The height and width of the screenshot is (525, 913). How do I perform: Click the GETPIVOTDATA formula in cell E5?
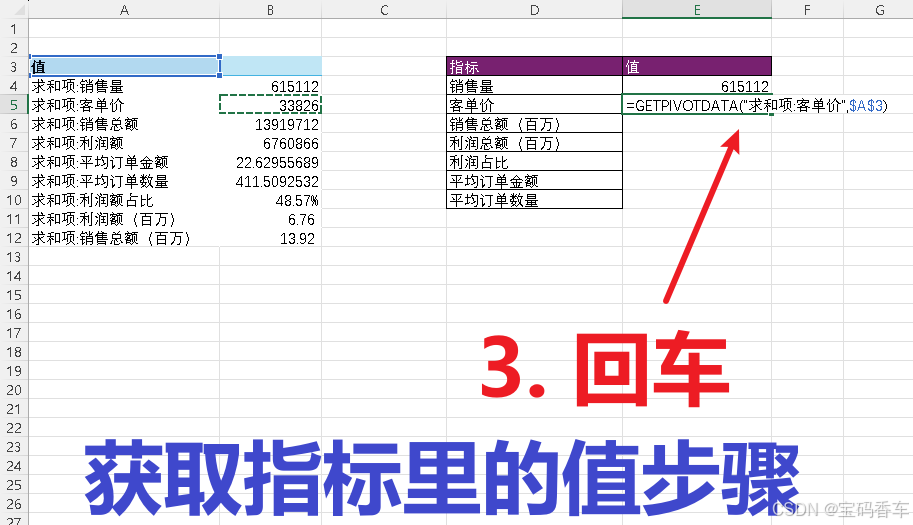756,105
